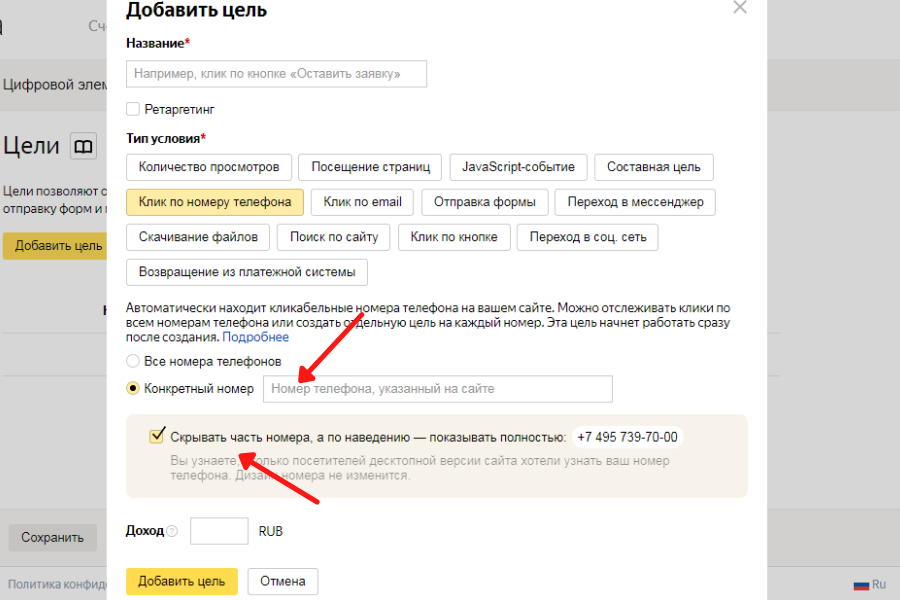Close the Добавить цель dialog
The height and width of the screenshot is (600, 900).
tap(740, 8)
